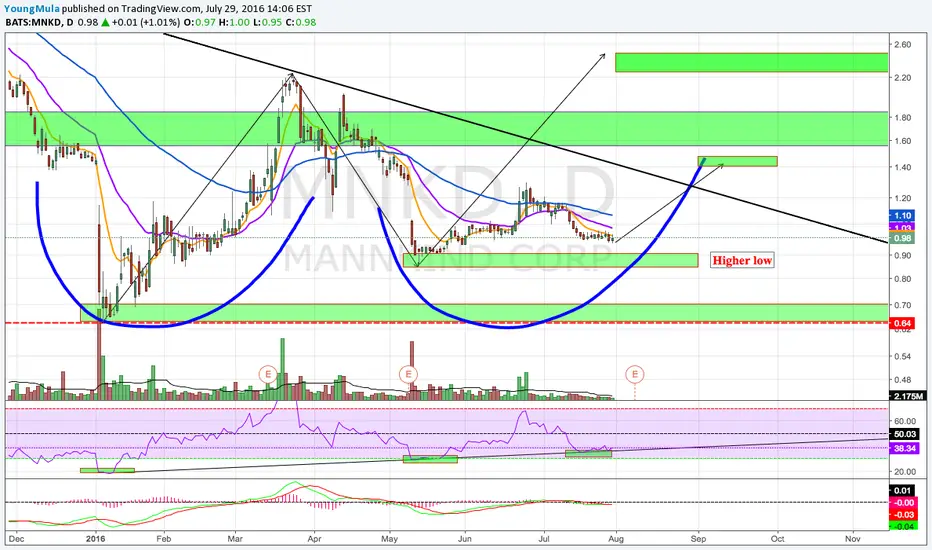Viewport: 932px width, 550px height.
Task: Click the +0.01 (+1.01%) change readout
Action: click(x=145, y=23)
